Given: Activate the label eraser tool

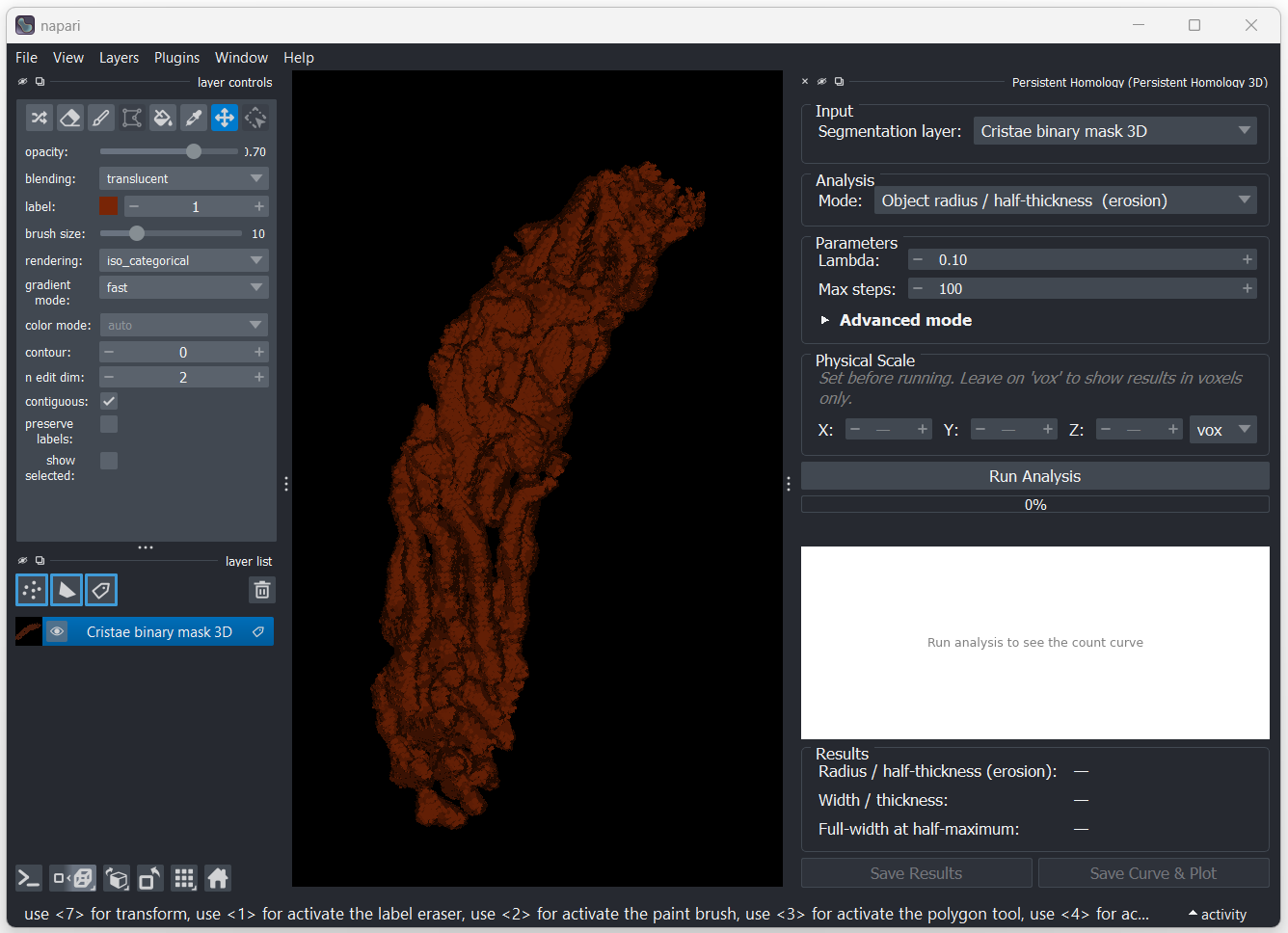Looking at the screenshot, I should point(69,118).
